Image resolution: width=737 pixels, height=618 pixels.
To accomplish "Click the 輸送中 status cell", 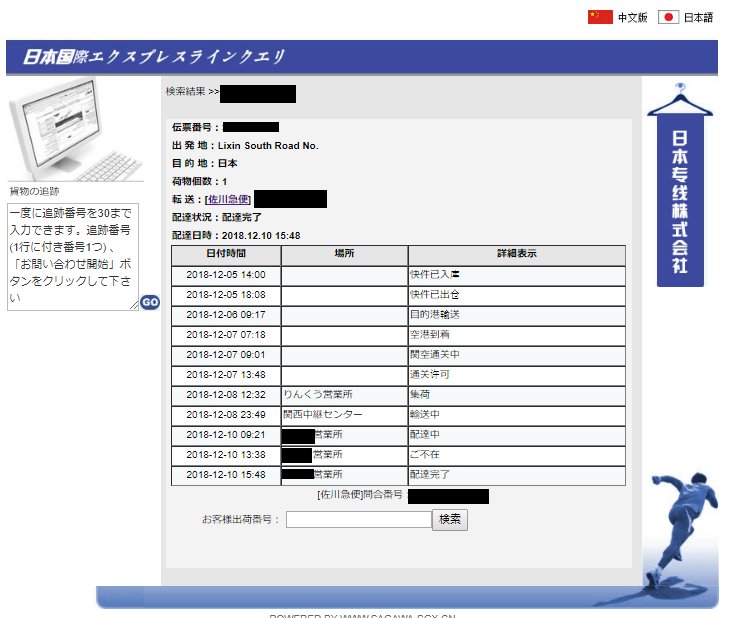I will [517, 415].
